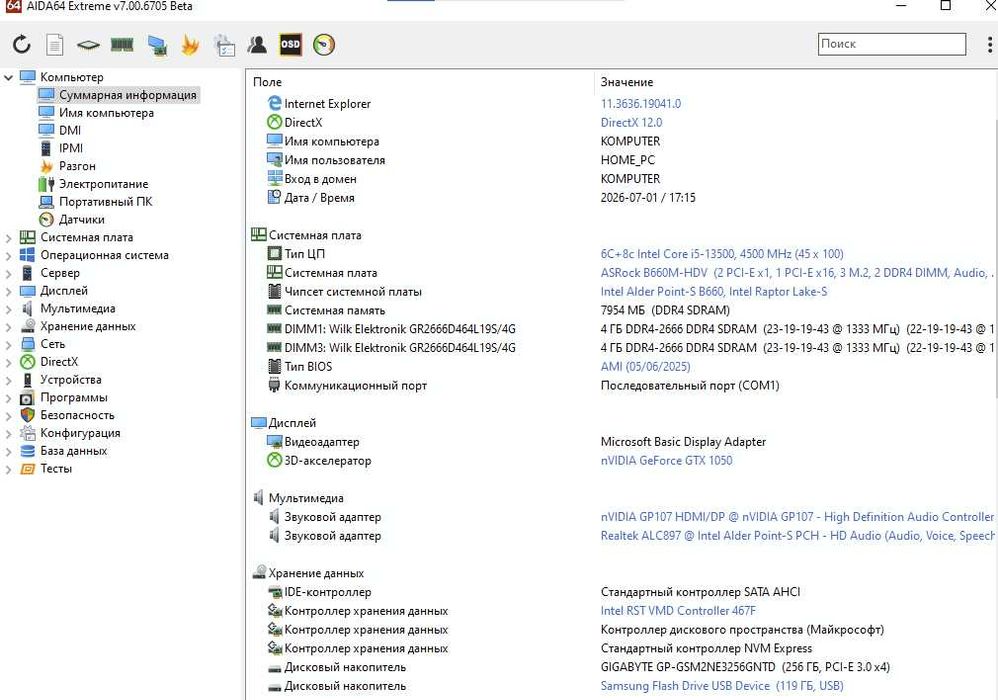998x700 pixels.
Task: Open the gauge benchmark toolbar icon
Action: (324, 45)
